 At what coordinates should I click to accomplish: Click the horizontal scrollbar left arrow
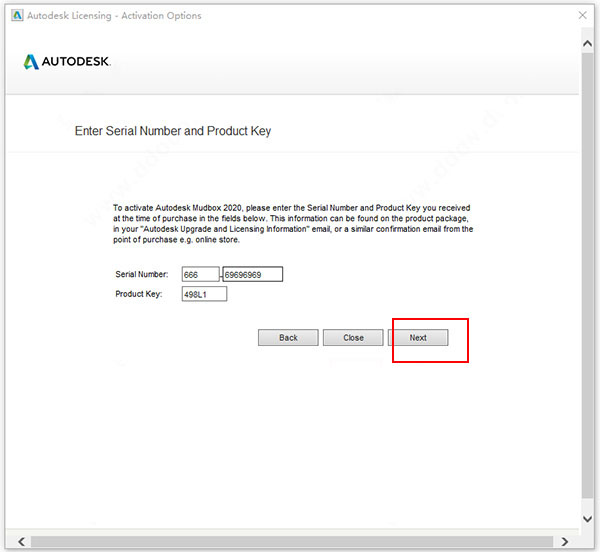(22, 541)
